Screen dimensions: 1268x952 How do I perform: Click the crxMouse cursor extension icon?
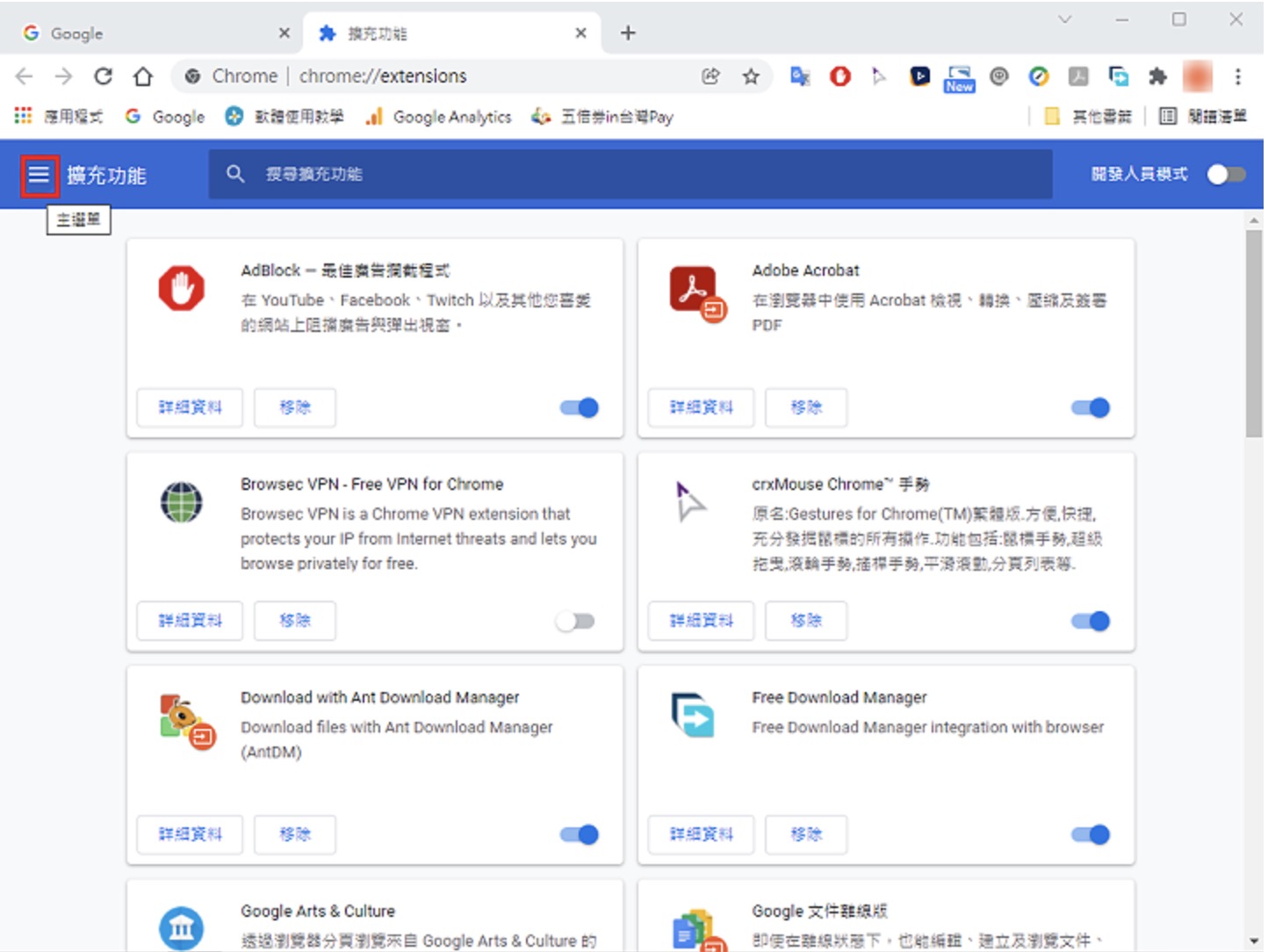point(690,501)
